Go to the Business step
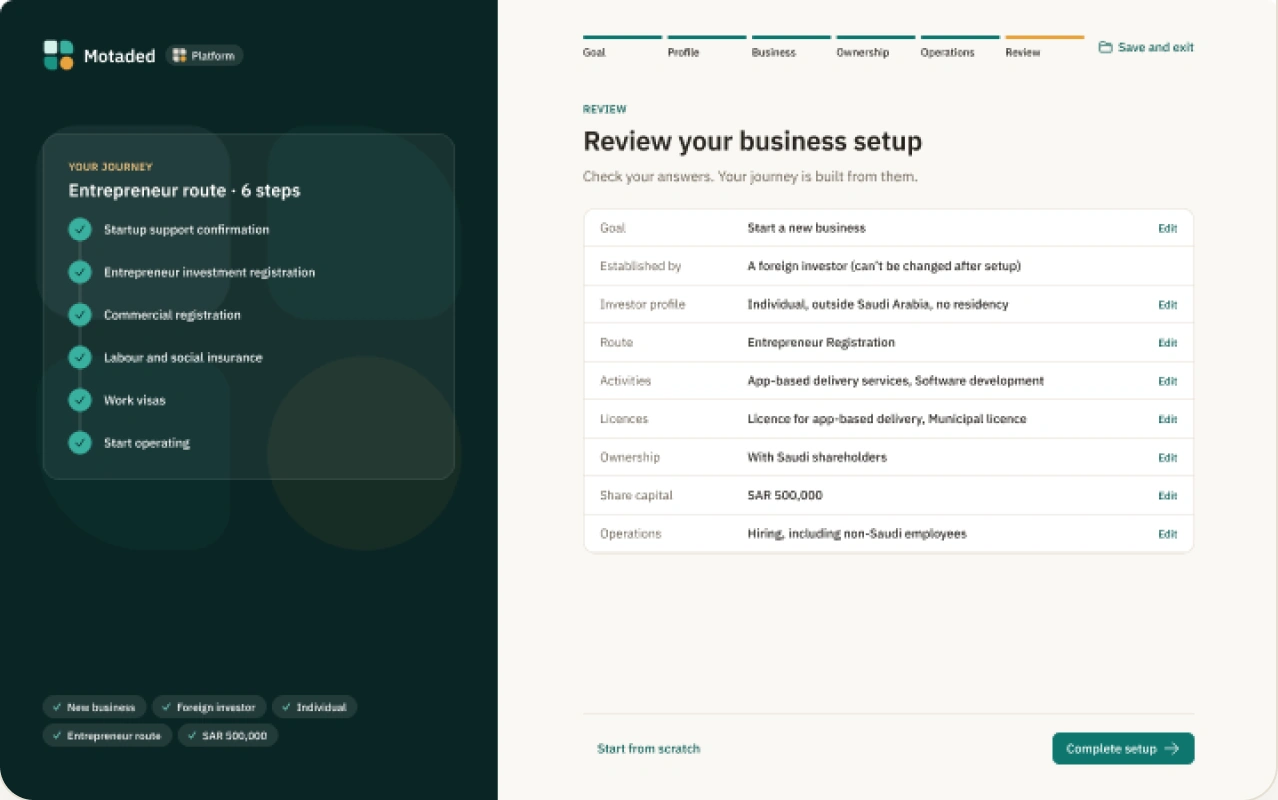 coord(791,46)
